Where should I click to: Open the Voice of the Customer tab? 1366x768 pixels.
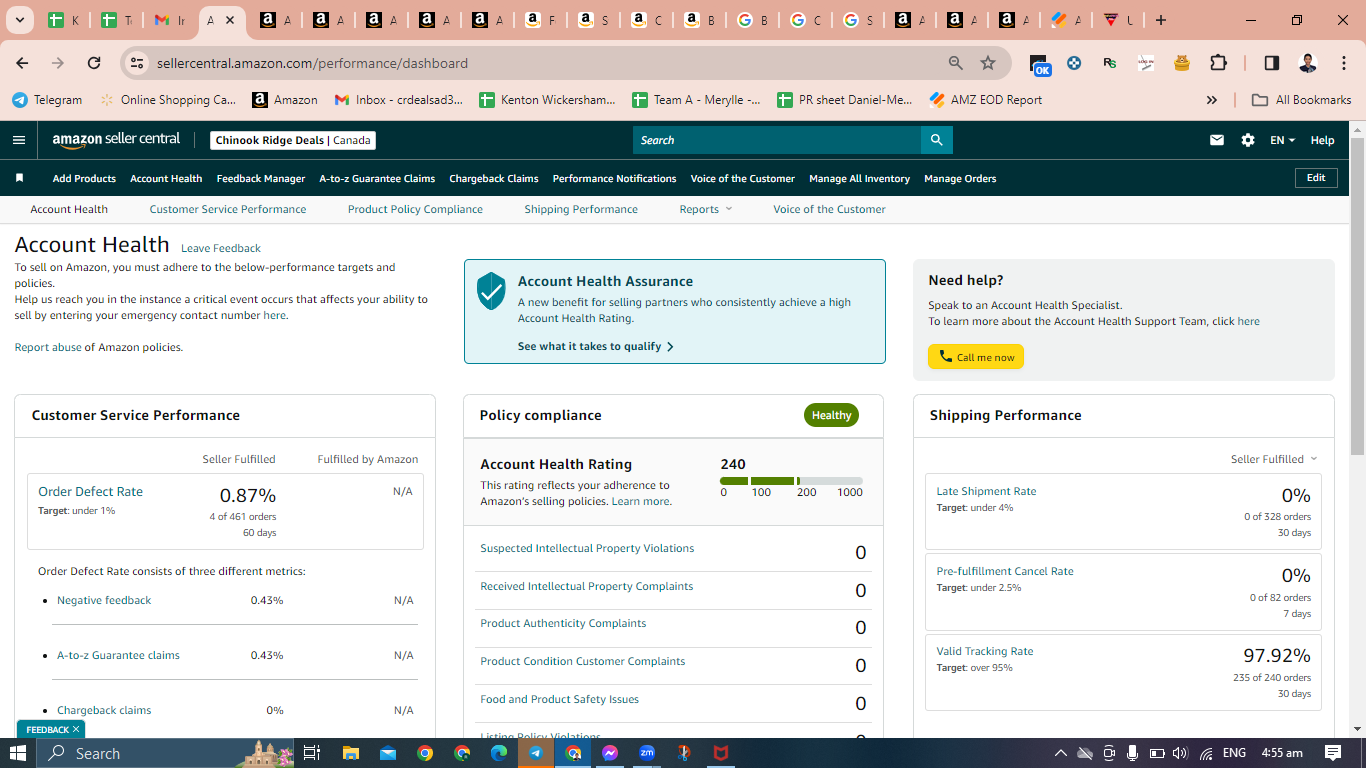point(829,209)
